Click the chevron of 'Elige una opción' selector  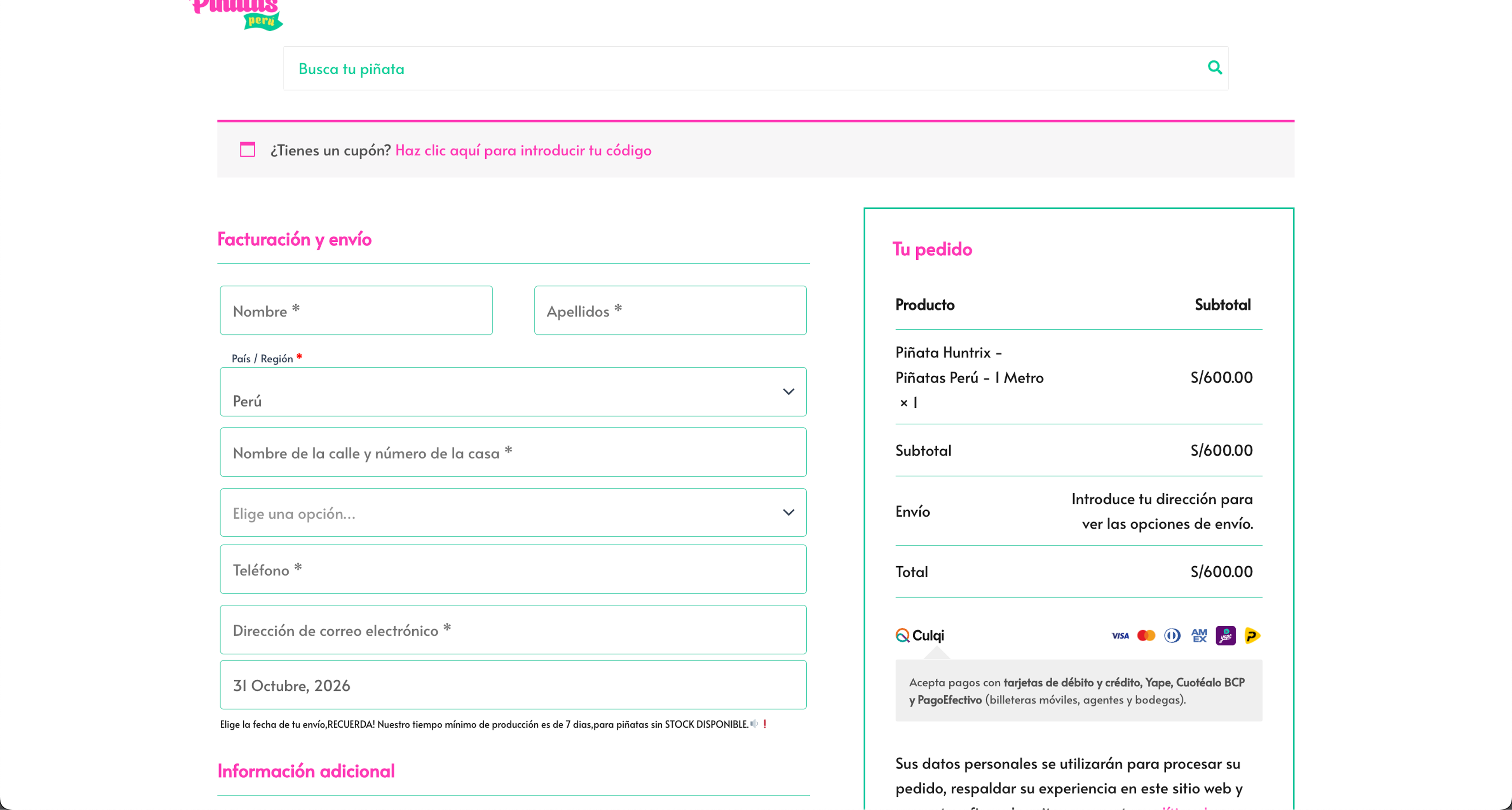pyautogui.click(x=788, y=512)
